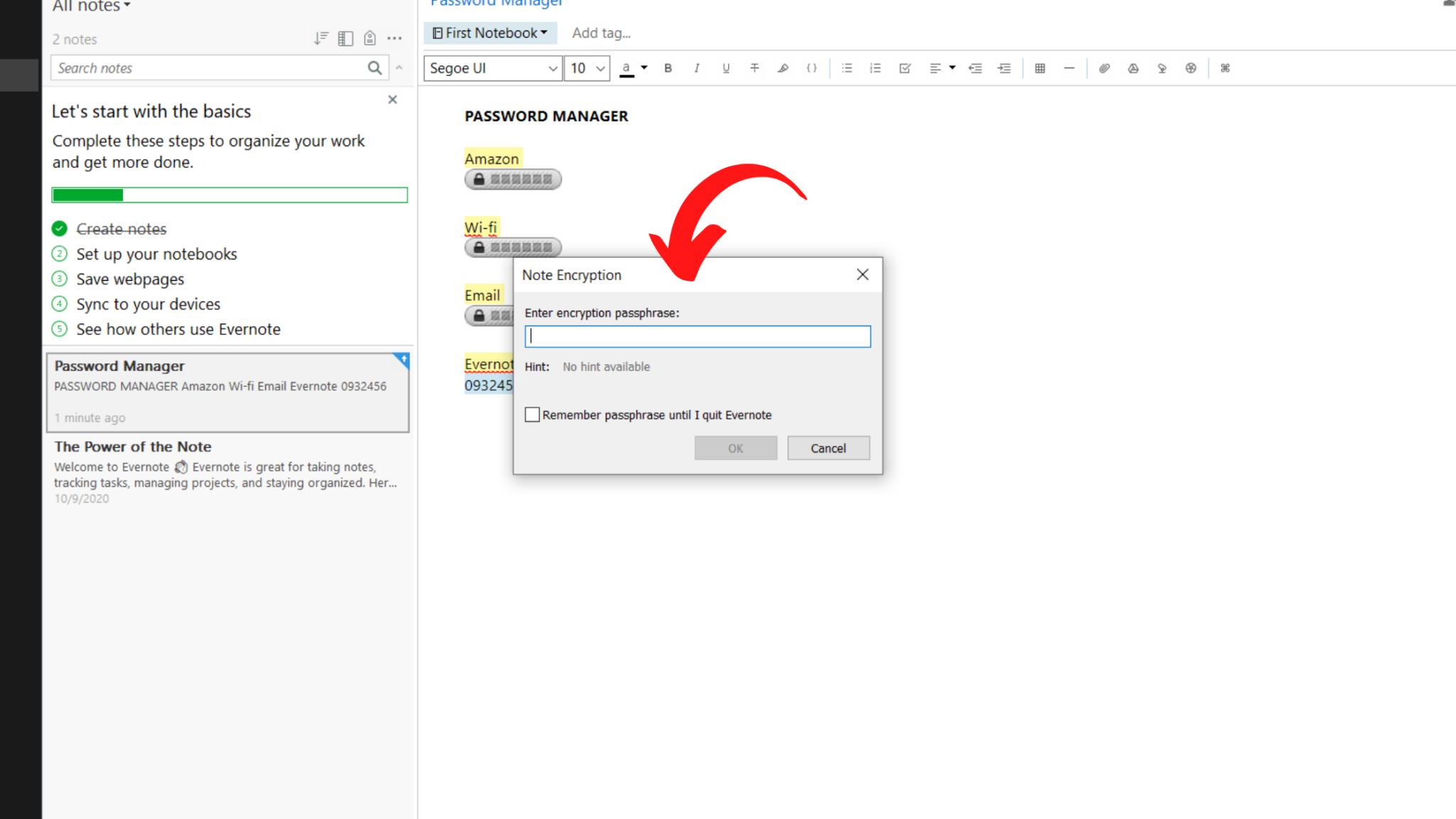Insert a table
The width and height of the screenshot is (1456, 819).
pyautogui.click(x=1040, y=68)
